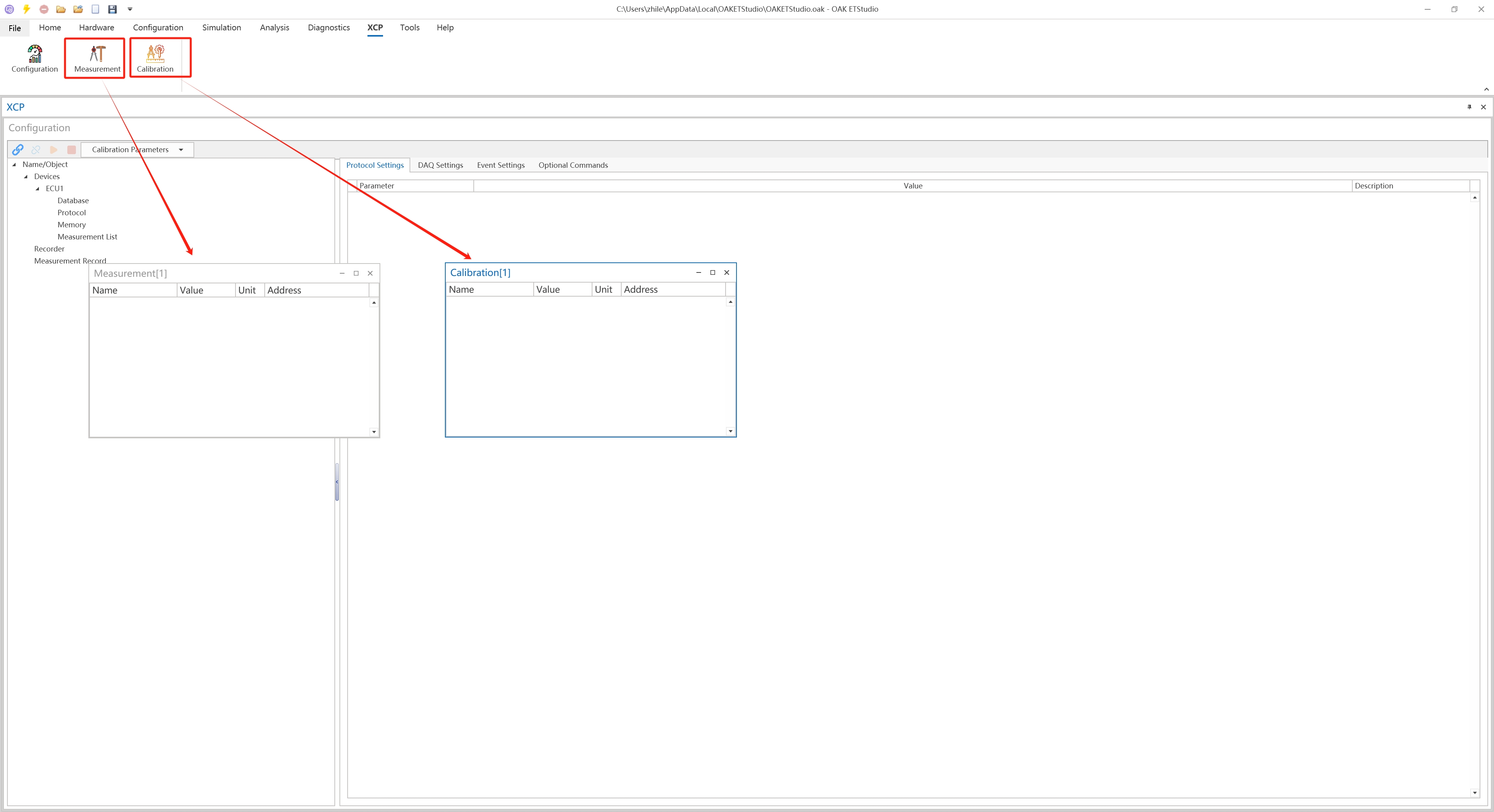Collapse the Devices tree node
The height and width of the screenshot is (812, 1494).
pos(26,176)
